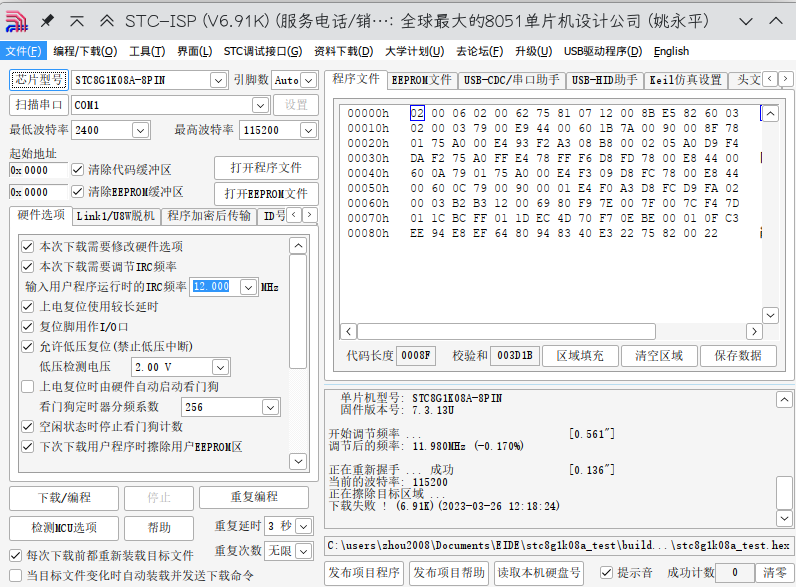Viewport: 796px width, 587px height.
Task: Switch to USB-CDC/串口助手 tab
Action: point(511,80)
